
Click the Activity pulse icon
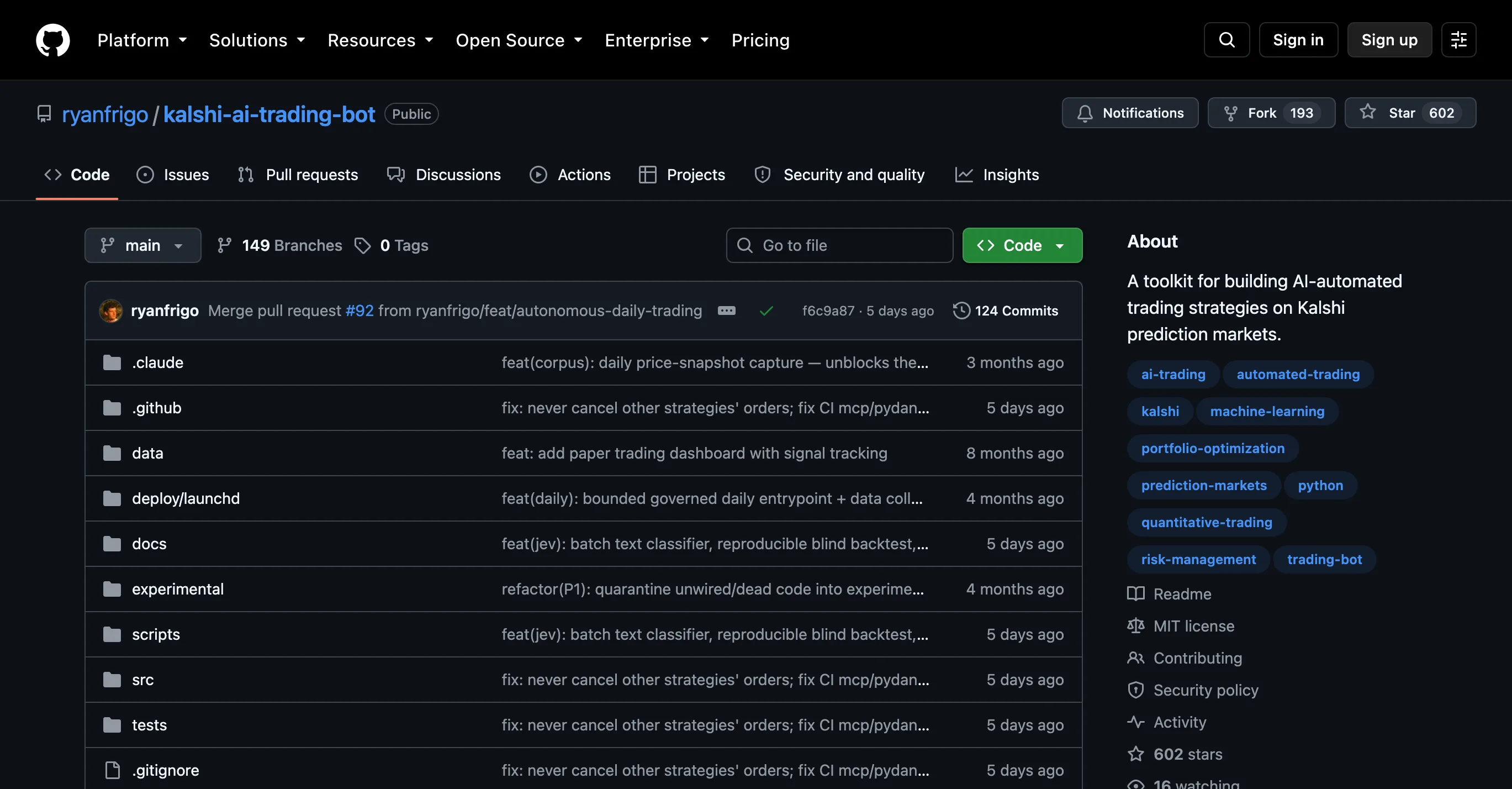(x=1136, y=722)
